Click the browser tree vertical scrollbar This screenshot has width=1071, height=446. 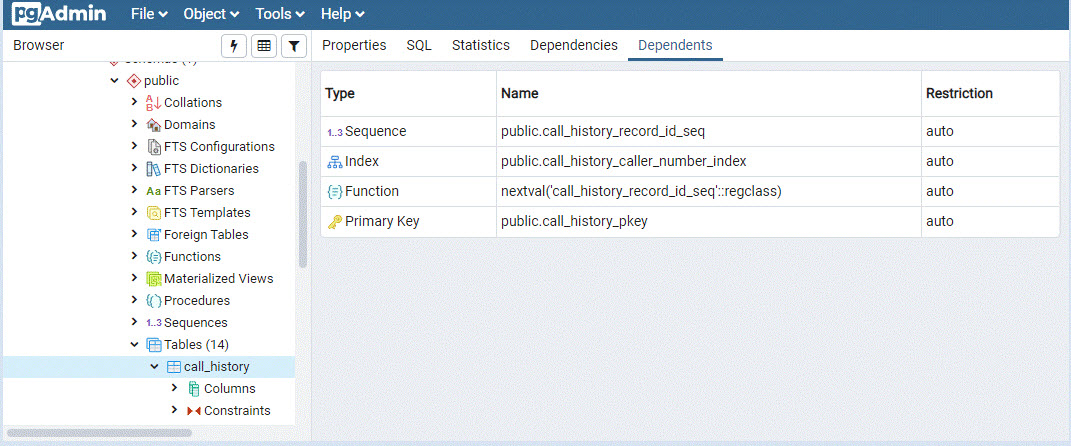click(302, 213)
